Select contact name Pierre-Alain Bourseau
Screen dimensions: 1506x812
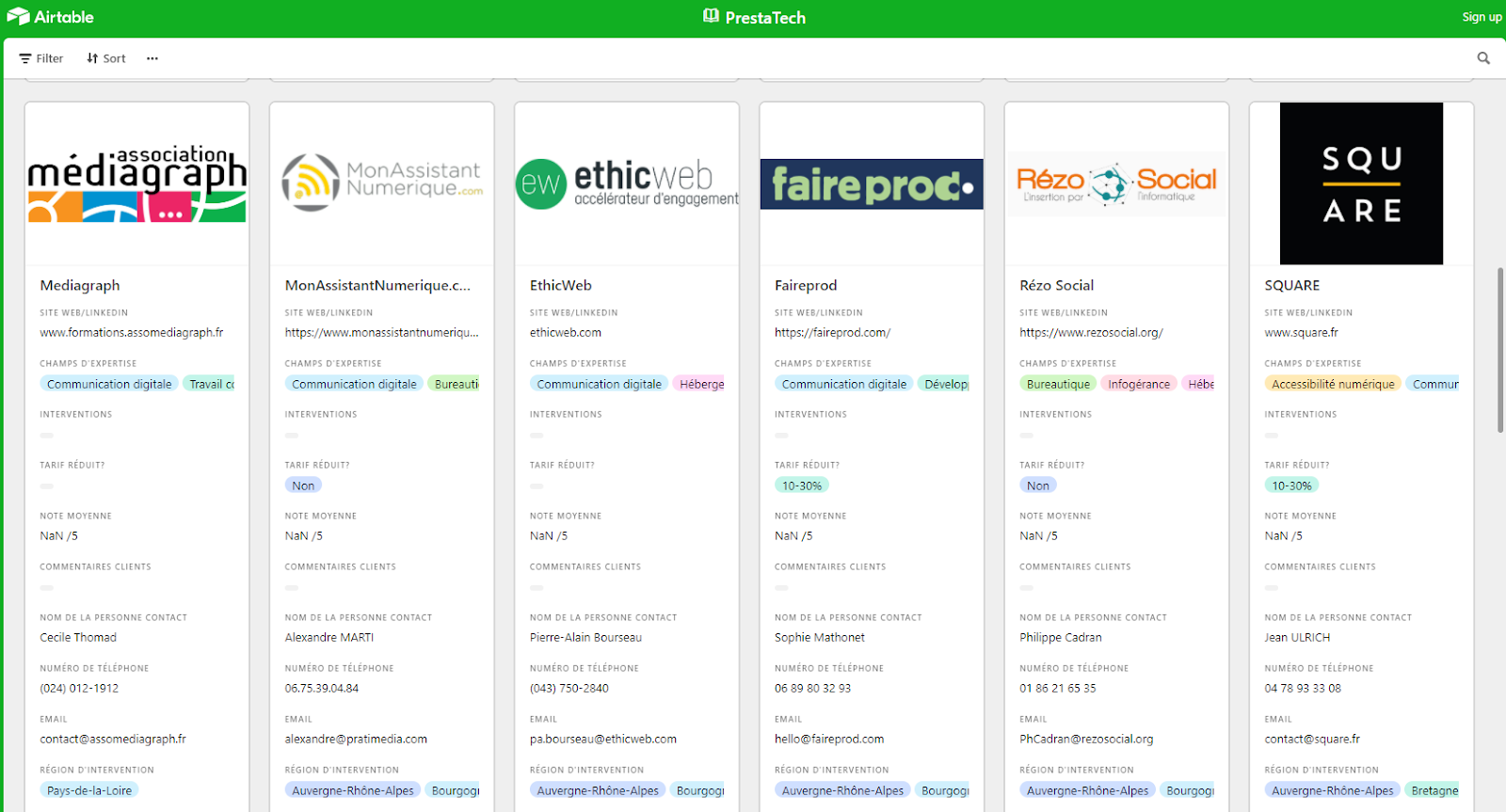click(585, 637)
